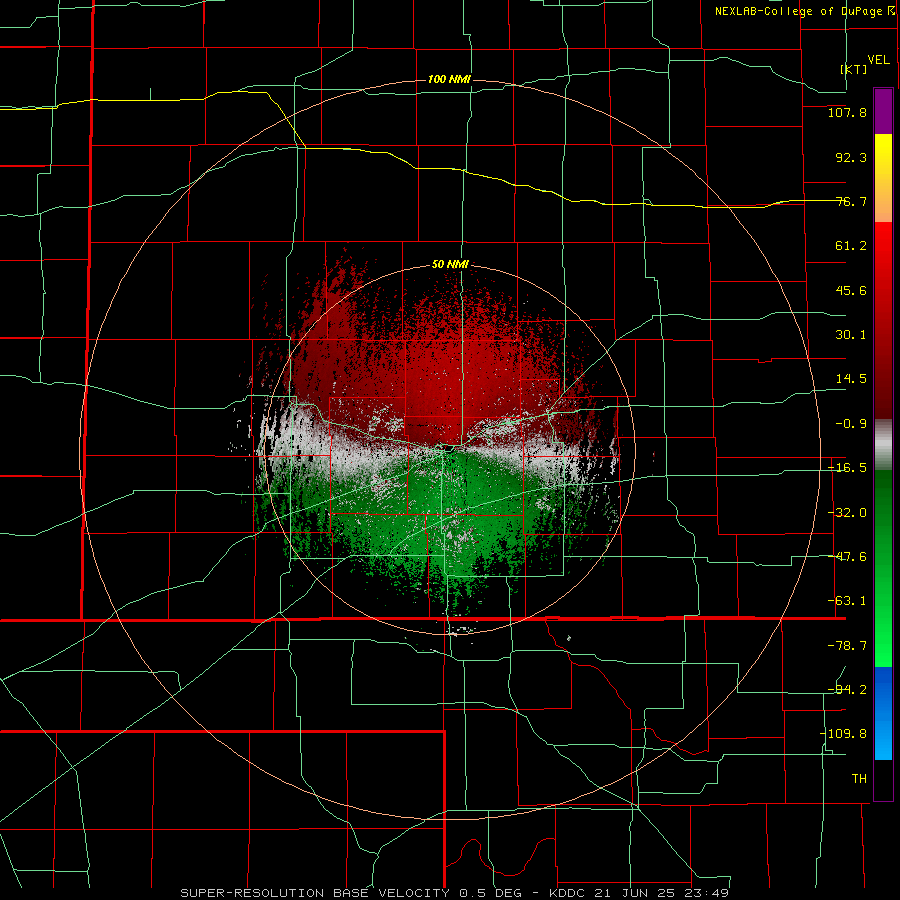The image size is (900, 900).
Task: Click the 61.2 legend value
Action: [x=851, y=246]
